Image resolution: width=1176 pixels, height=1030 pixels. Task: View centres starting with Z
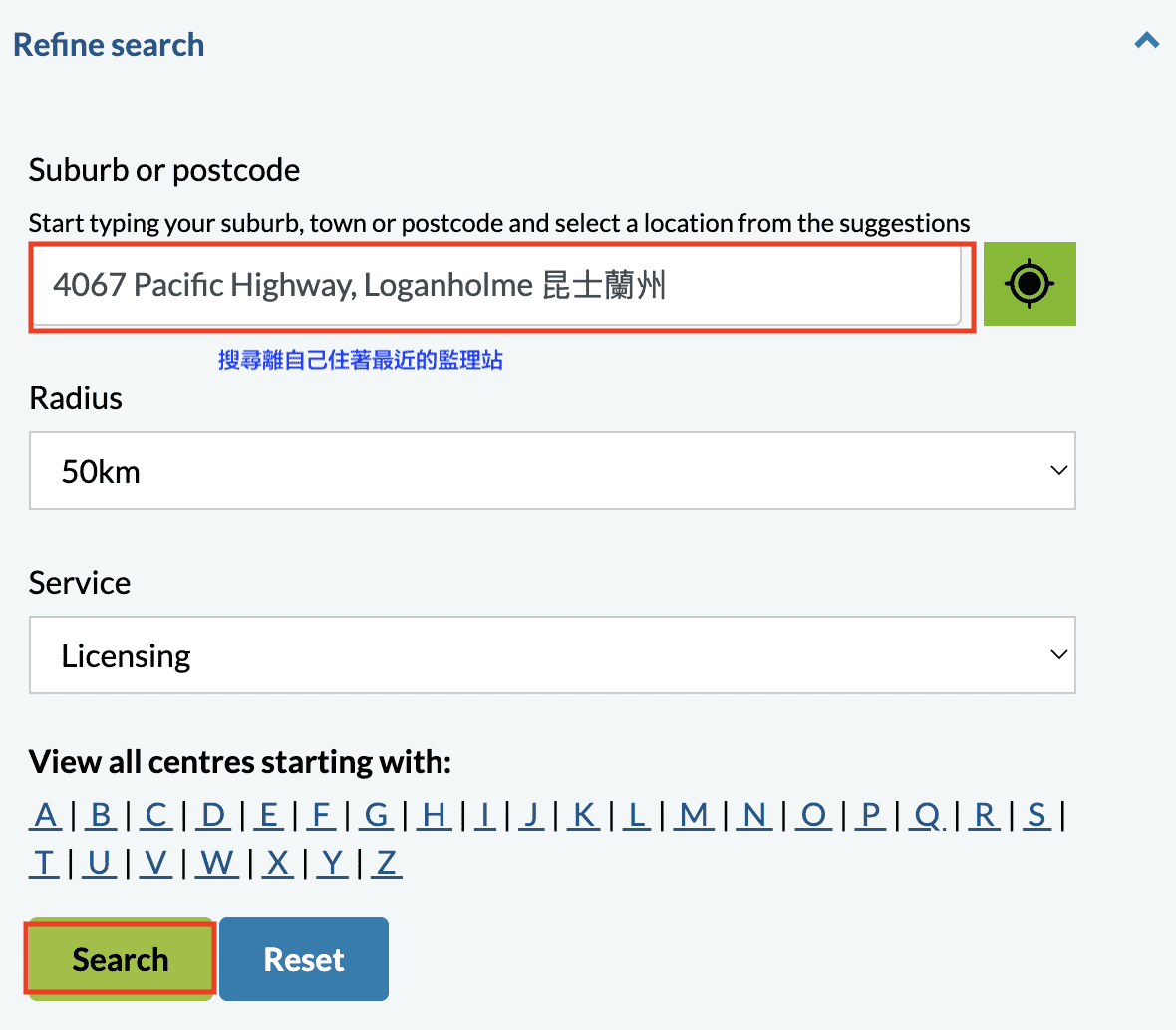pos(387,863)
